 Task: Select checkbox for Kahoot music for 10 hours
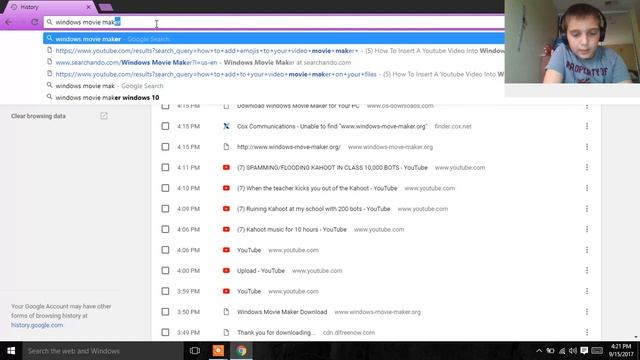(x=165, y=229)
